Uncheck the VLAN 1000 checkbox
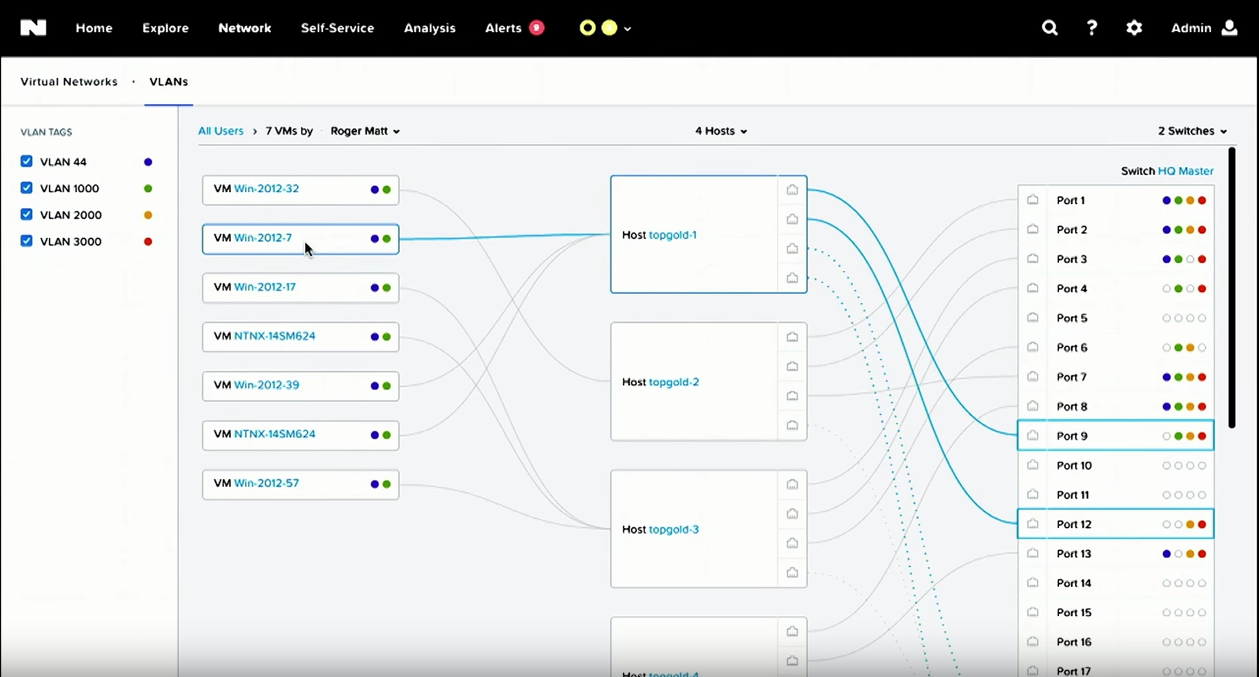This screenshot has height=677, width=1259. 27,188
